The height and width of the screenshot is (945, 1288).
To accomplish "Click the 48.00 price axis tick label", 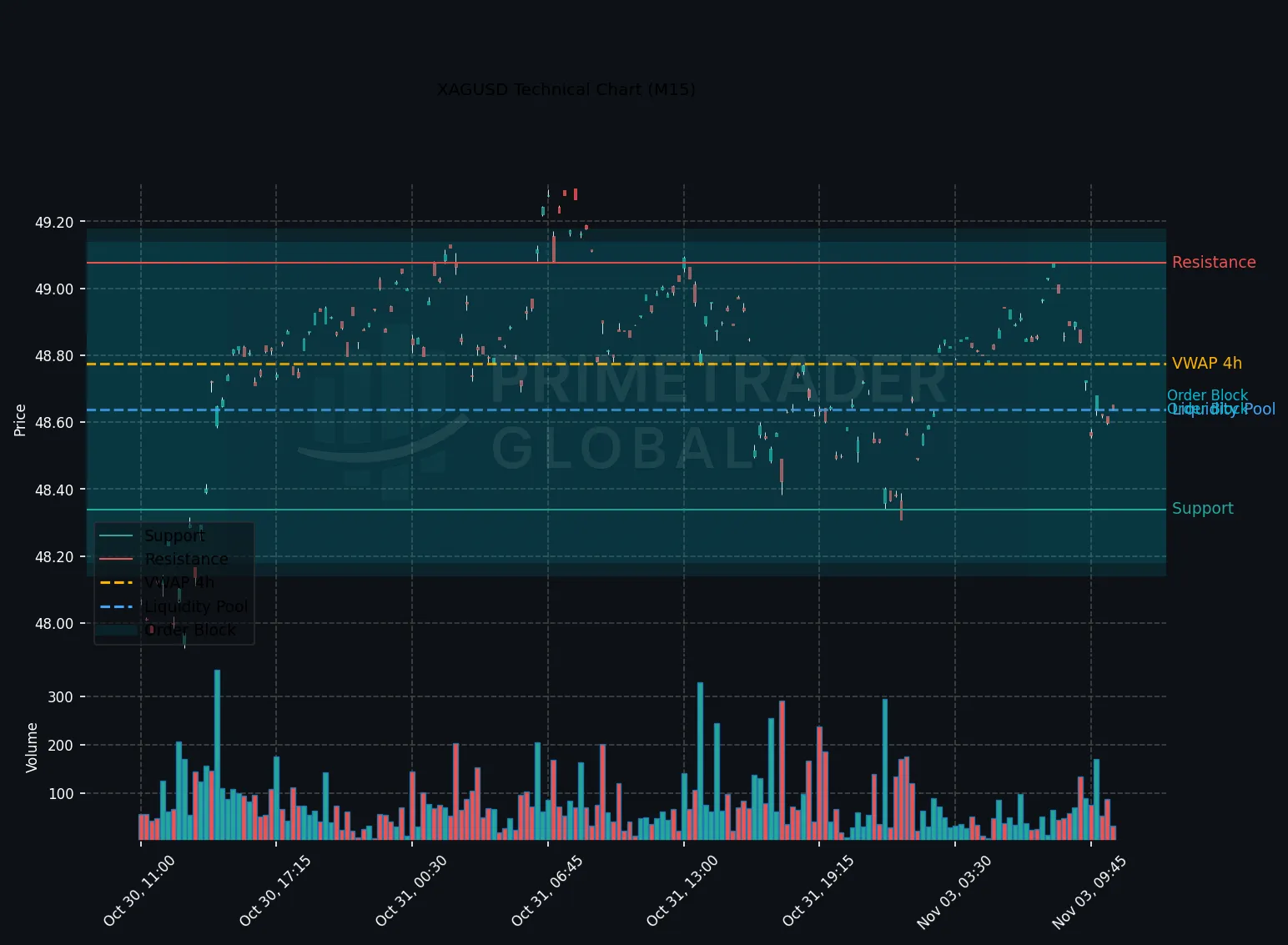I will [54, 624].
